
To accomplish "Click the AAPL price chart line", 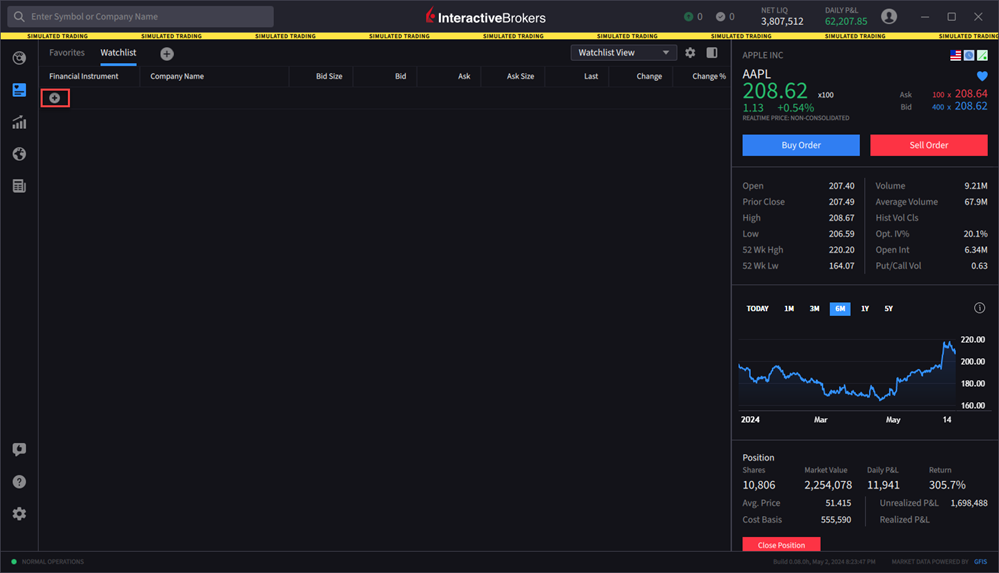I will pyautogui.click(x=847, y=374).
